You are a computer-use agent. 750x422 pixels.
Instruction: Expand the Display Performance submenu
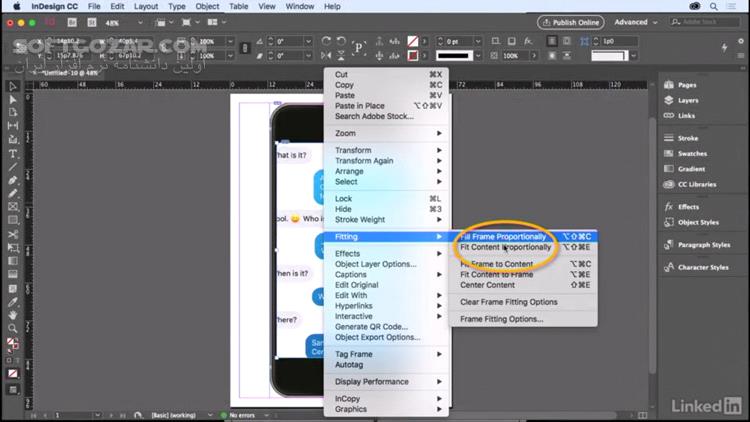(x=386, y=382)
